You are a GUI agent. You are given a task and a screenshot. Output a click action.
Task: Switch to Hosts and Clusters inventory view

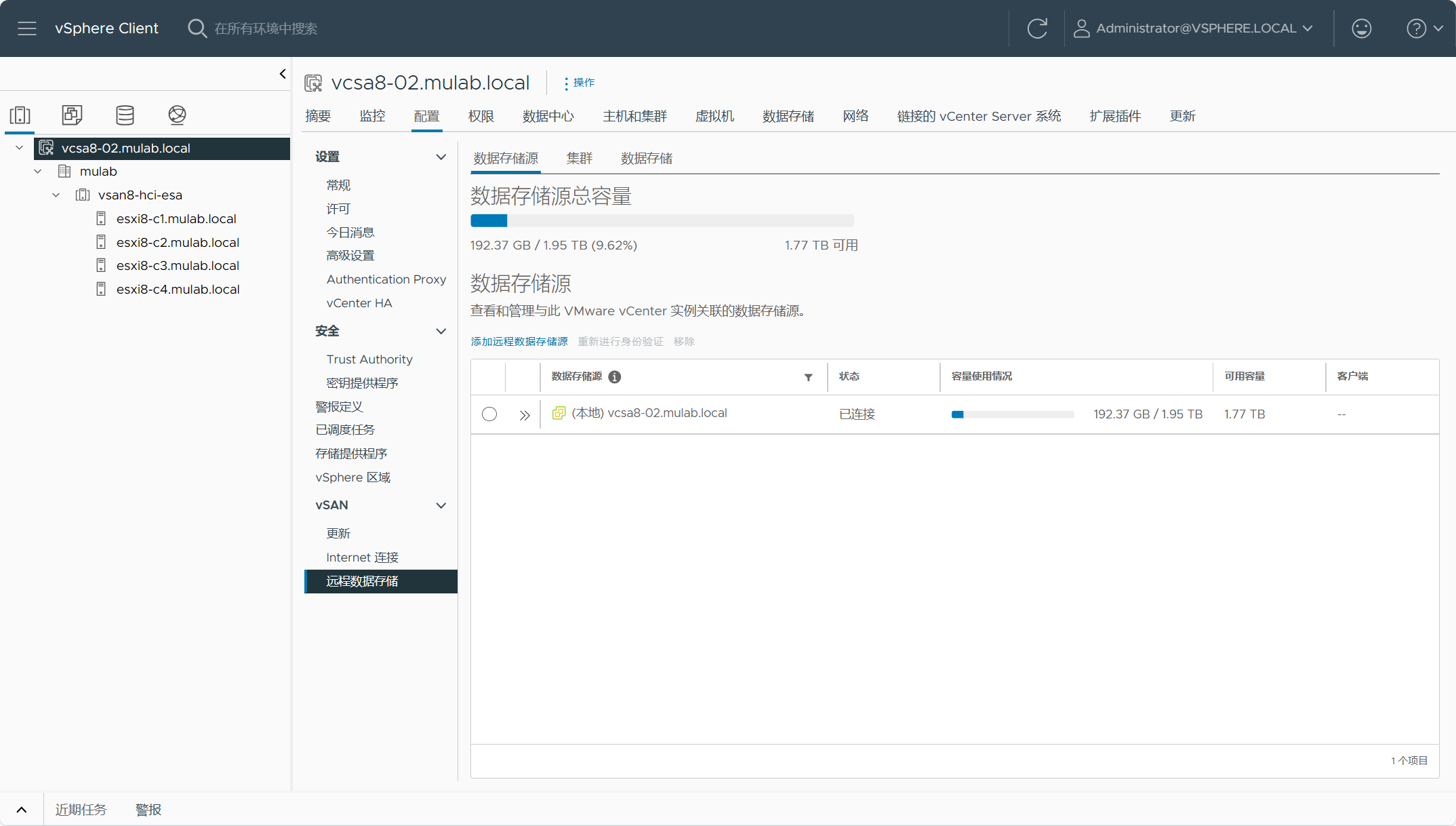[20, 115]
